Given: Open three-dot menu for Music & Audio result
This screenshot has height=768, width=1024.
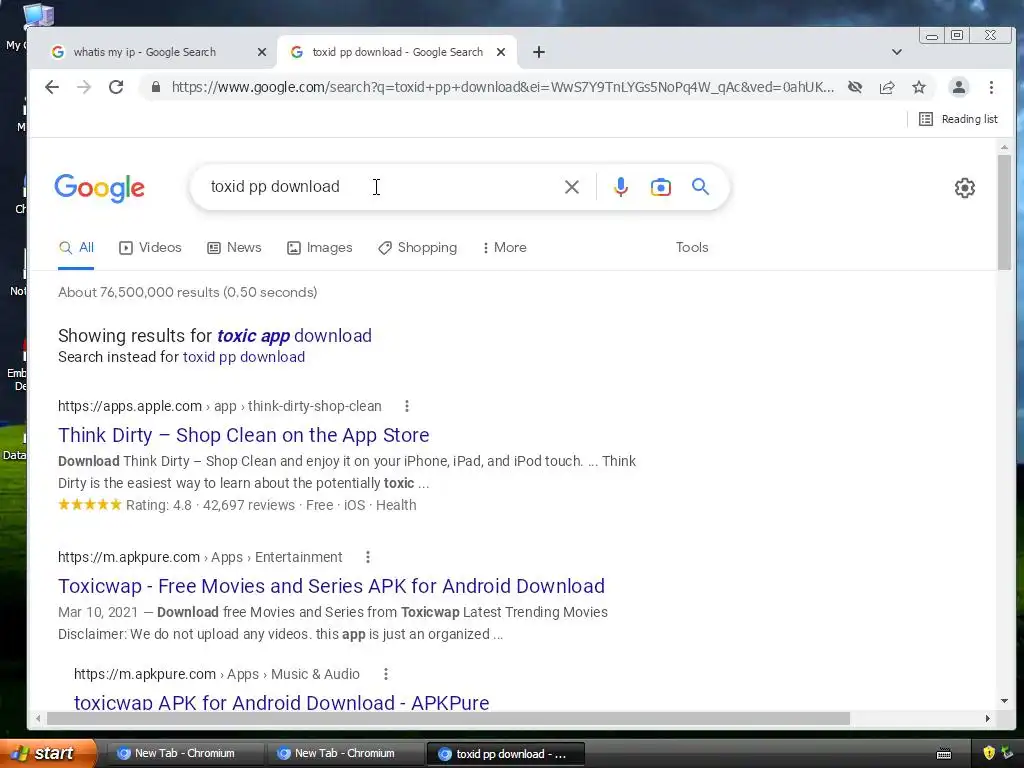Looking at the screenshot, I should coord(386,674).
